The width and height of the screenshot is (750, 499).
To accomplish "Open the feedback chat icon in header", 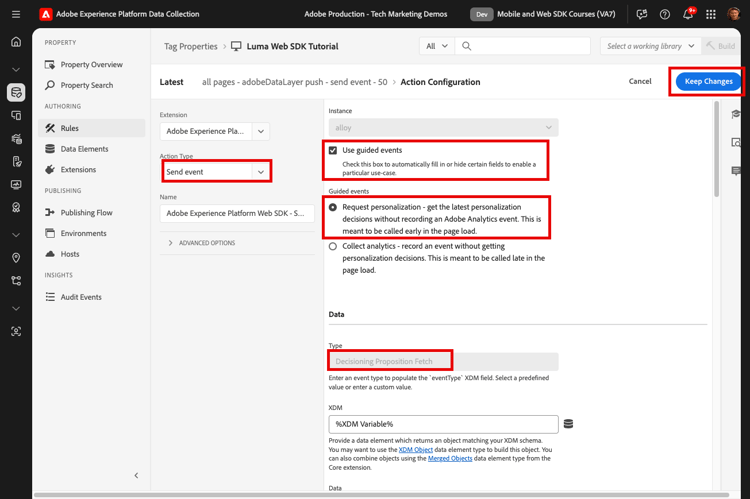I will [642, 14].
